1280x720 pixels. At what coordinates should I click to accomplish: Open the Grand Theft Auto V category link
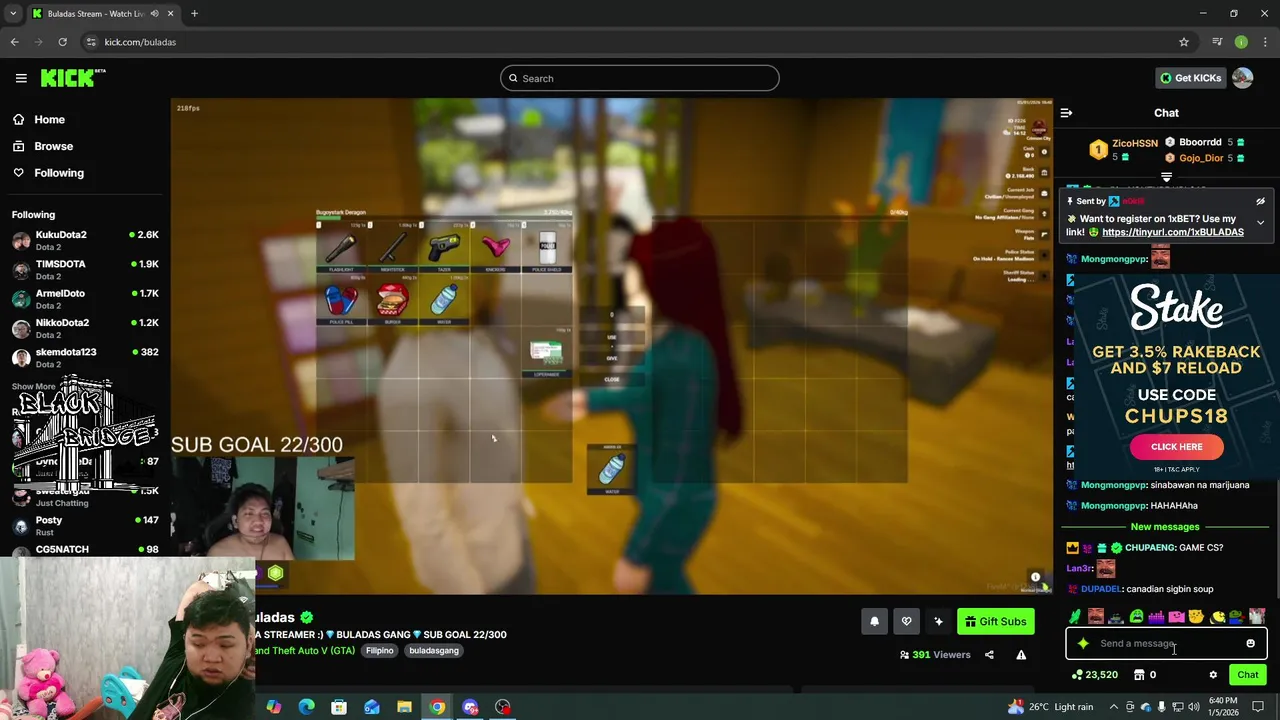[x=305, y=651]
